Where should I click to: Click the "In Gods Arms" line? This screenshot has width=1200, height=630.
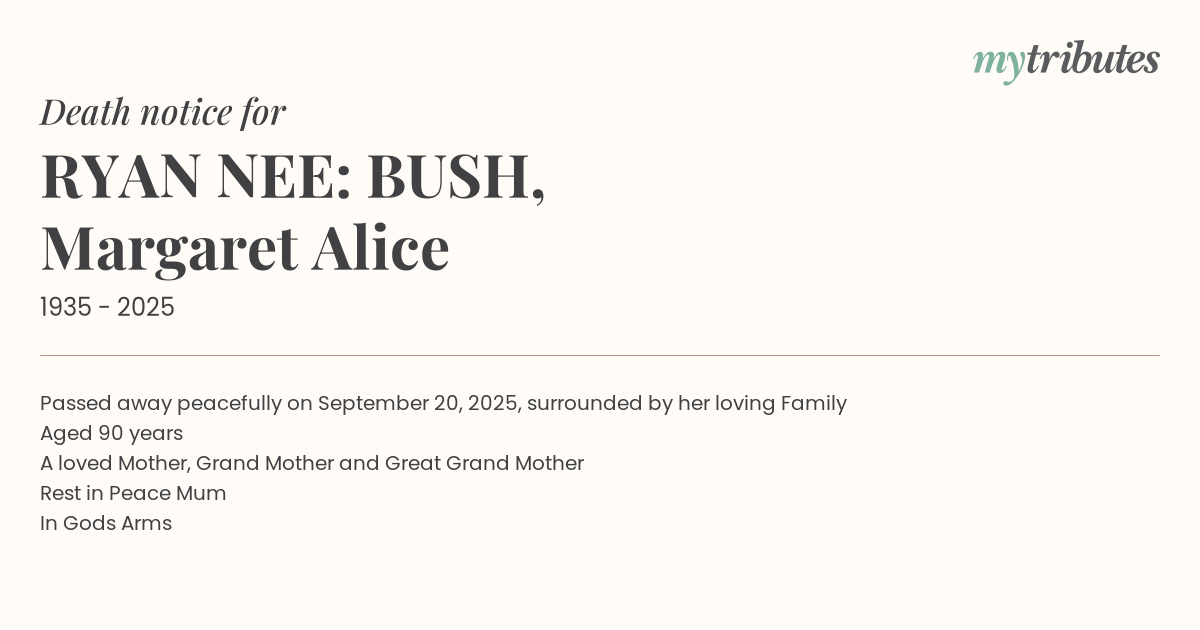coord(106,523)
